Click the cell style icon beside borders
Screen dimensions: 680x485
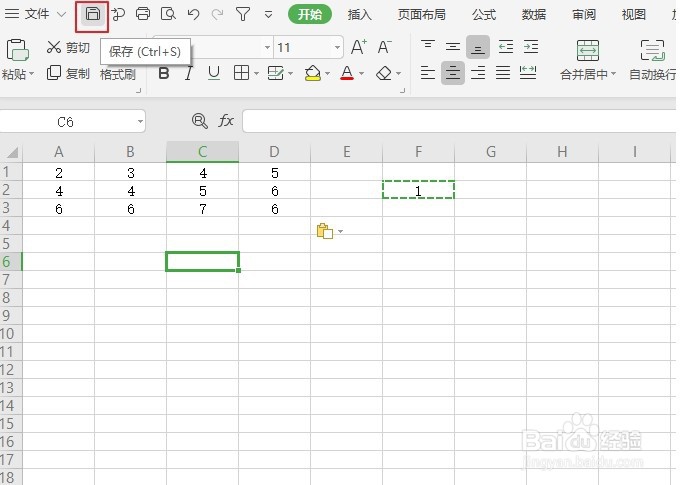pyautogui.click(x=275, y=73)
